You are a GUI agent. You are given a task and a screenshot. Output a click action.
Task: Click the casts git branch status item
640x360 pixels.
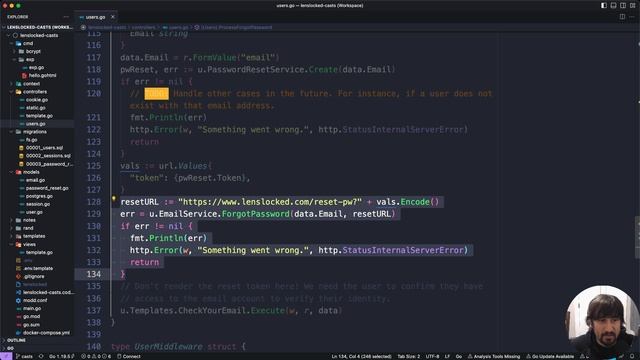(24, 356)
